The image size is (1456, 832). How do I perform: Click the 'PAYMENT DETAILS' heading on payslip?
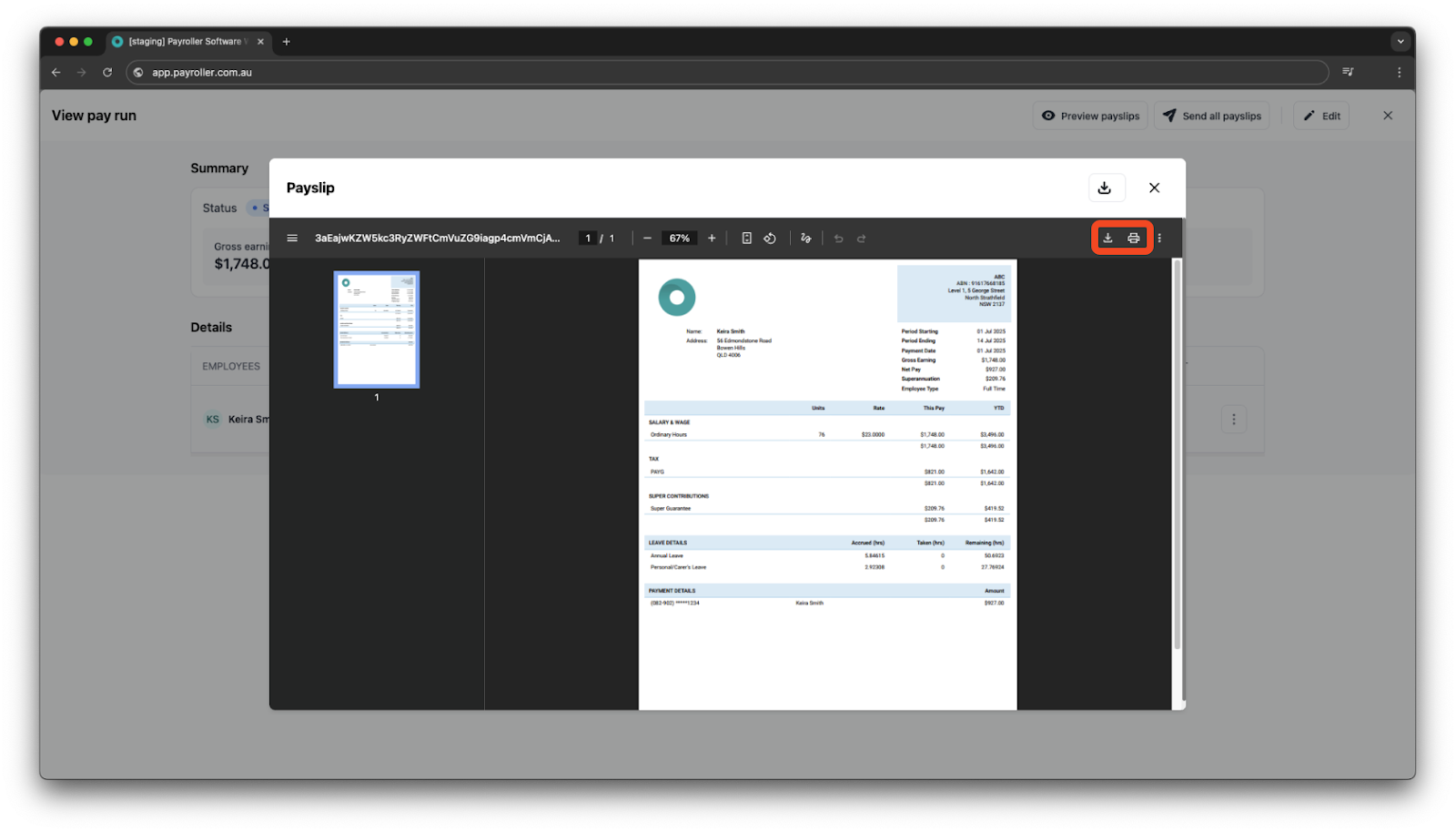[672, 591]
